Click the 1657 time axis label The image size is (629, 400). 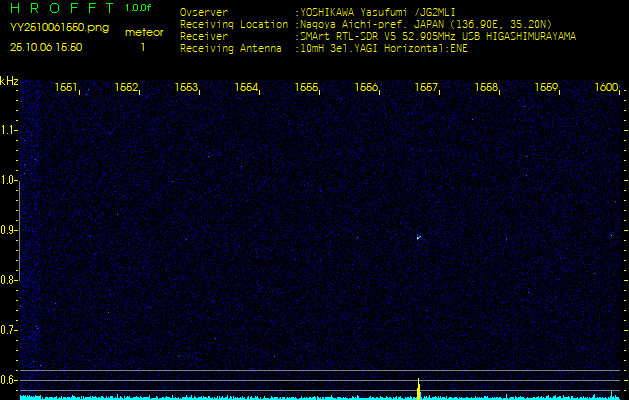(426, 87)
